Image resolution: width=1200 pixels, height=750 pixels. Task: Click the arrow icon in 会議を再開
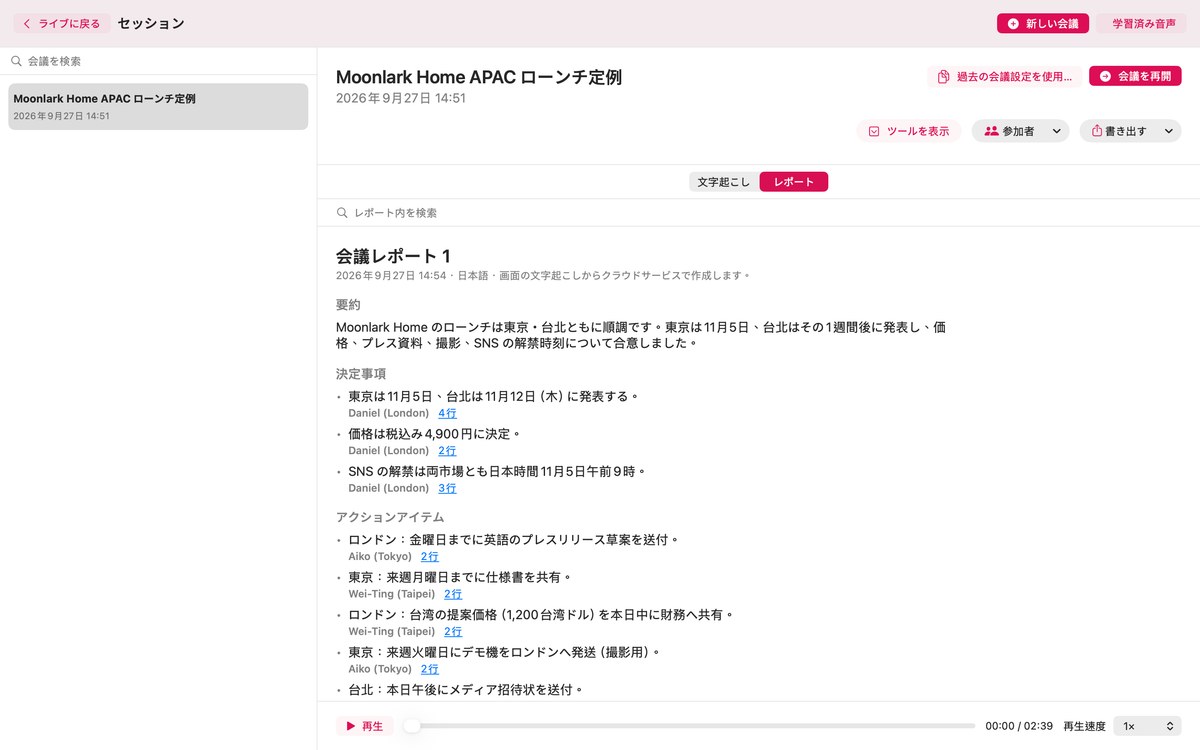coord(1105,76)
